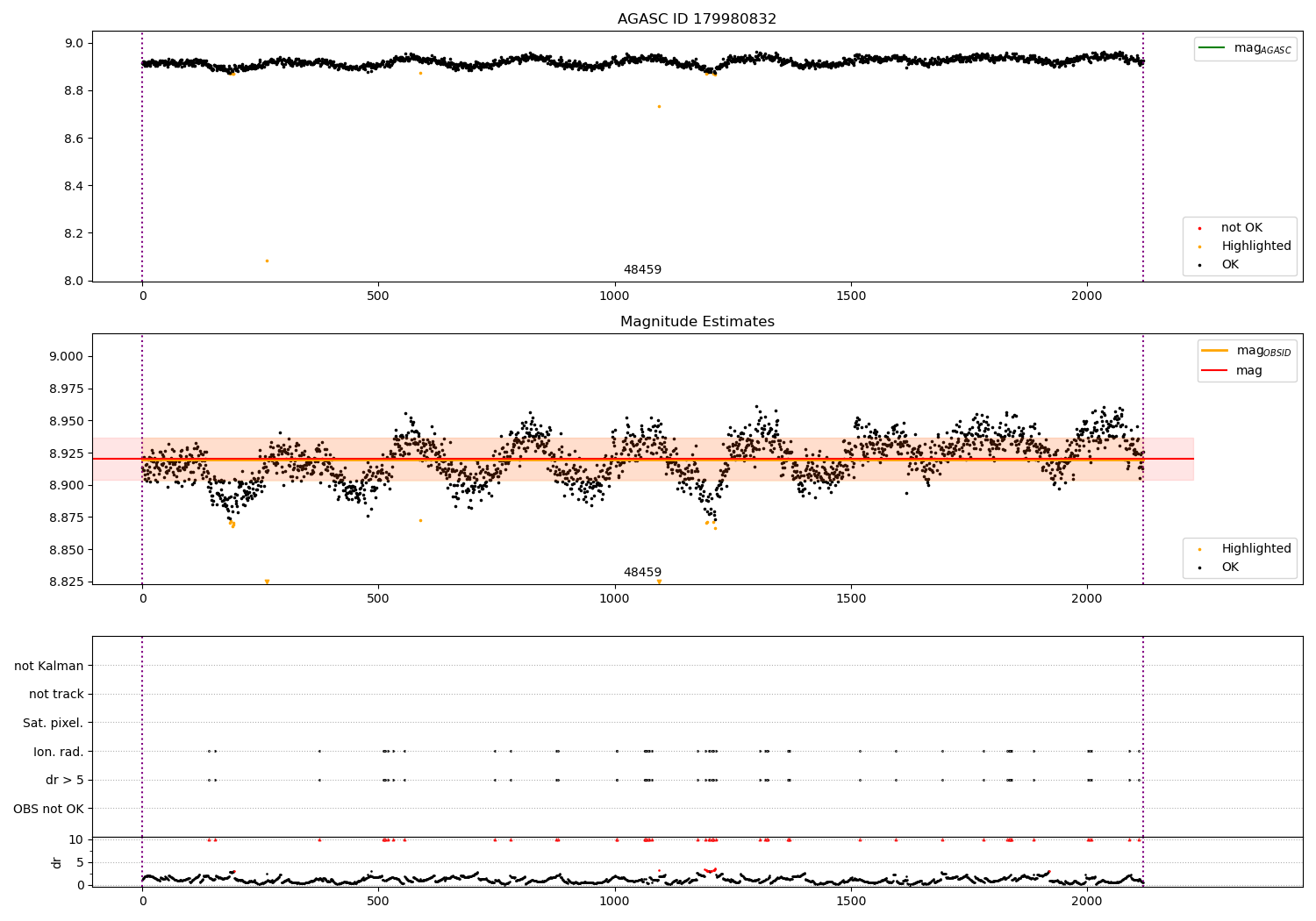Image resolution: width=1316 pixels, height=921 pixels.
Task: Click the 'not OK' legend entry
Action: pos(1241,228)
